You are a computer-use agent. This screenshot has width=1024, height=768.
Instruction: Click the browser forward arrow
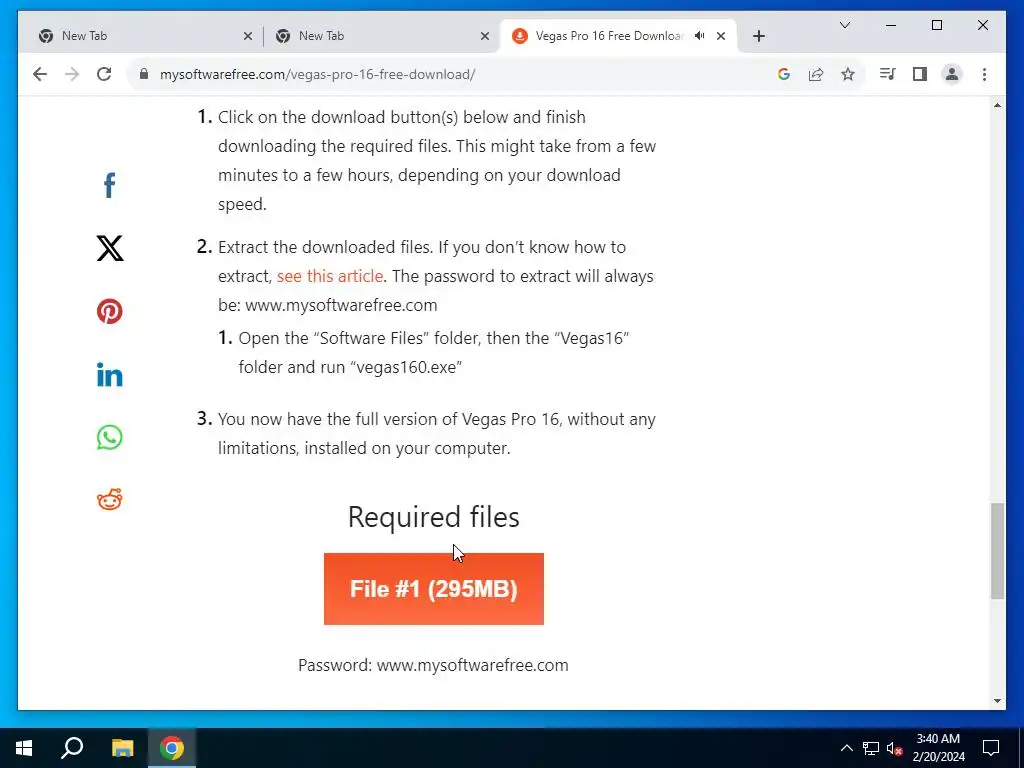point(72,74)
